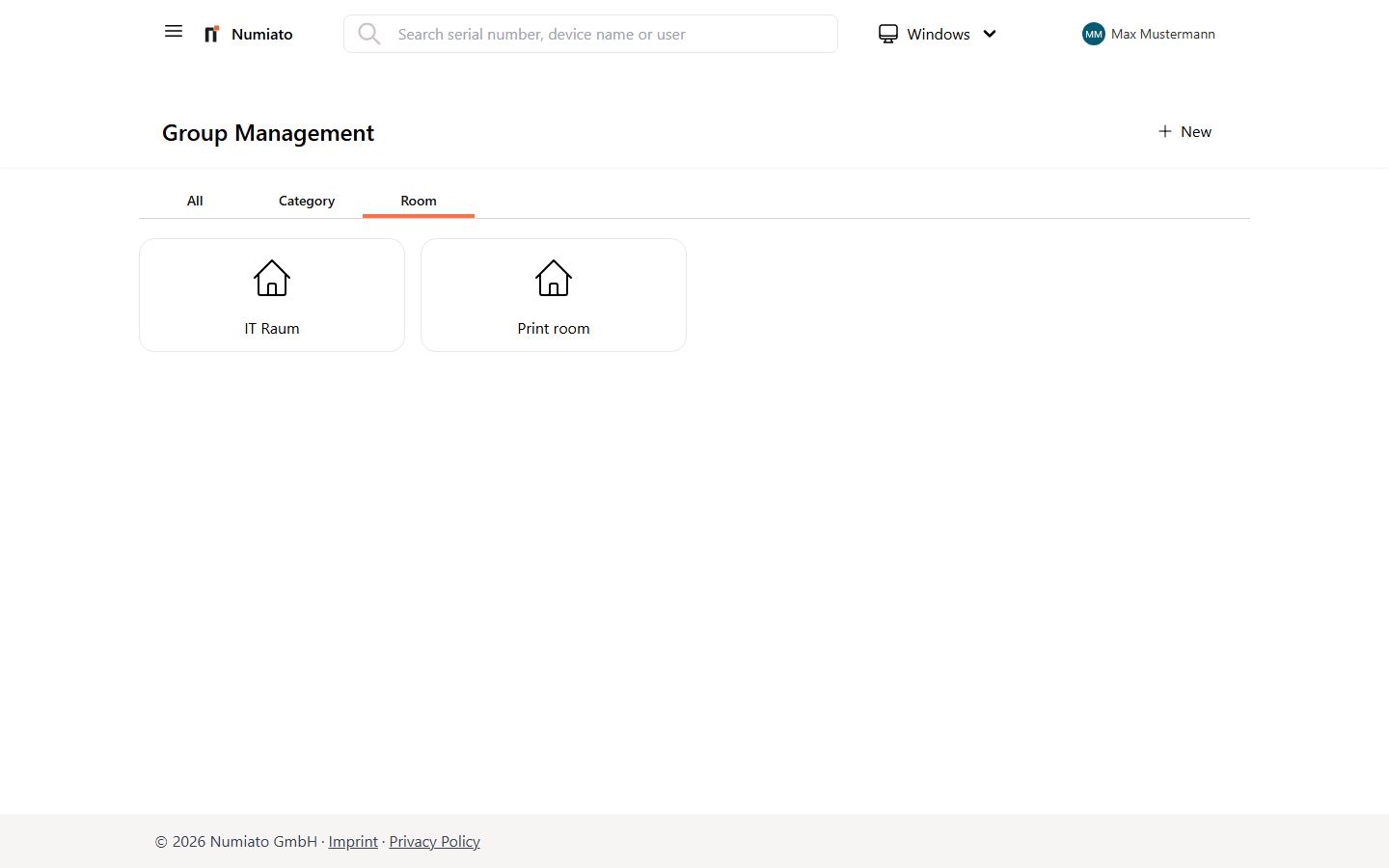The width and height of the screenshot is (1389, 868).
Task: Open the Privacy Policy link
Action: [434, 841]
